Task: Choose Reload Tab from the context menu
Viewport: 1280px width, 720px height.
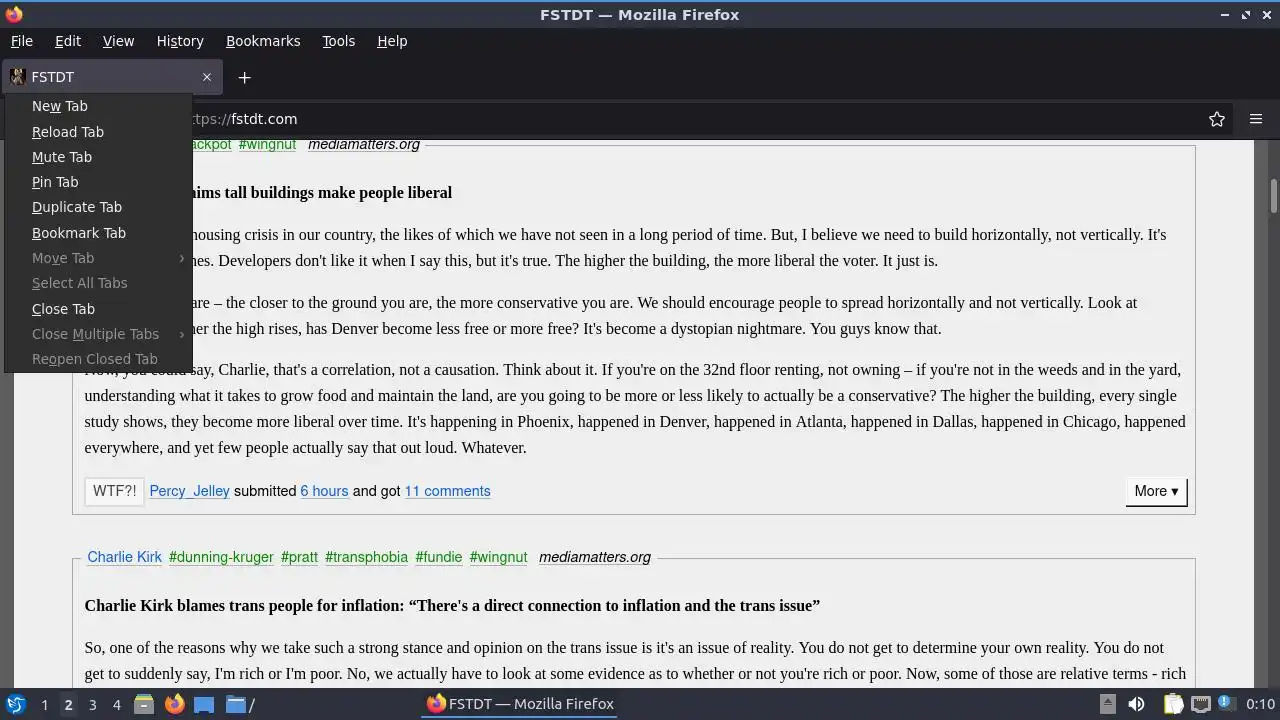Action: pyautogui.click(x=98, y=132)
